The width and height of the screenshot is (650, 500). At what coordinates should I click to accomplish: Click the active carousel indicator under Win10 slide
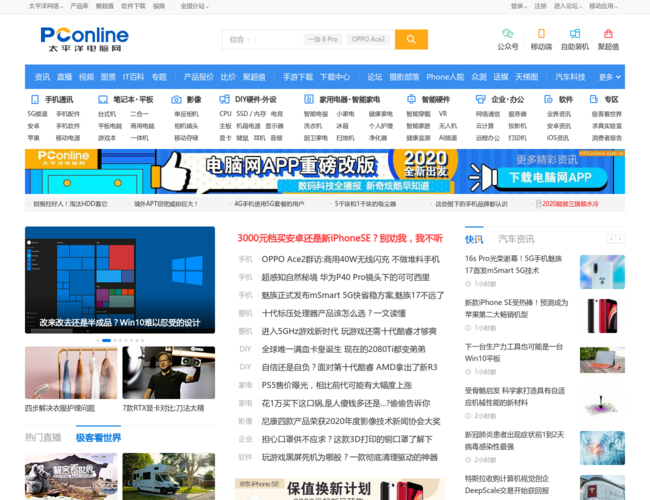(105, 340)
